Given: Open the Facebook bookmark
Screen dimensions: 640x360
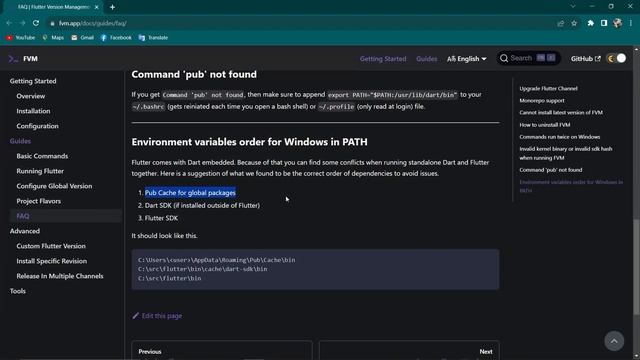Looking at the screenshot, I should point(116,38).
